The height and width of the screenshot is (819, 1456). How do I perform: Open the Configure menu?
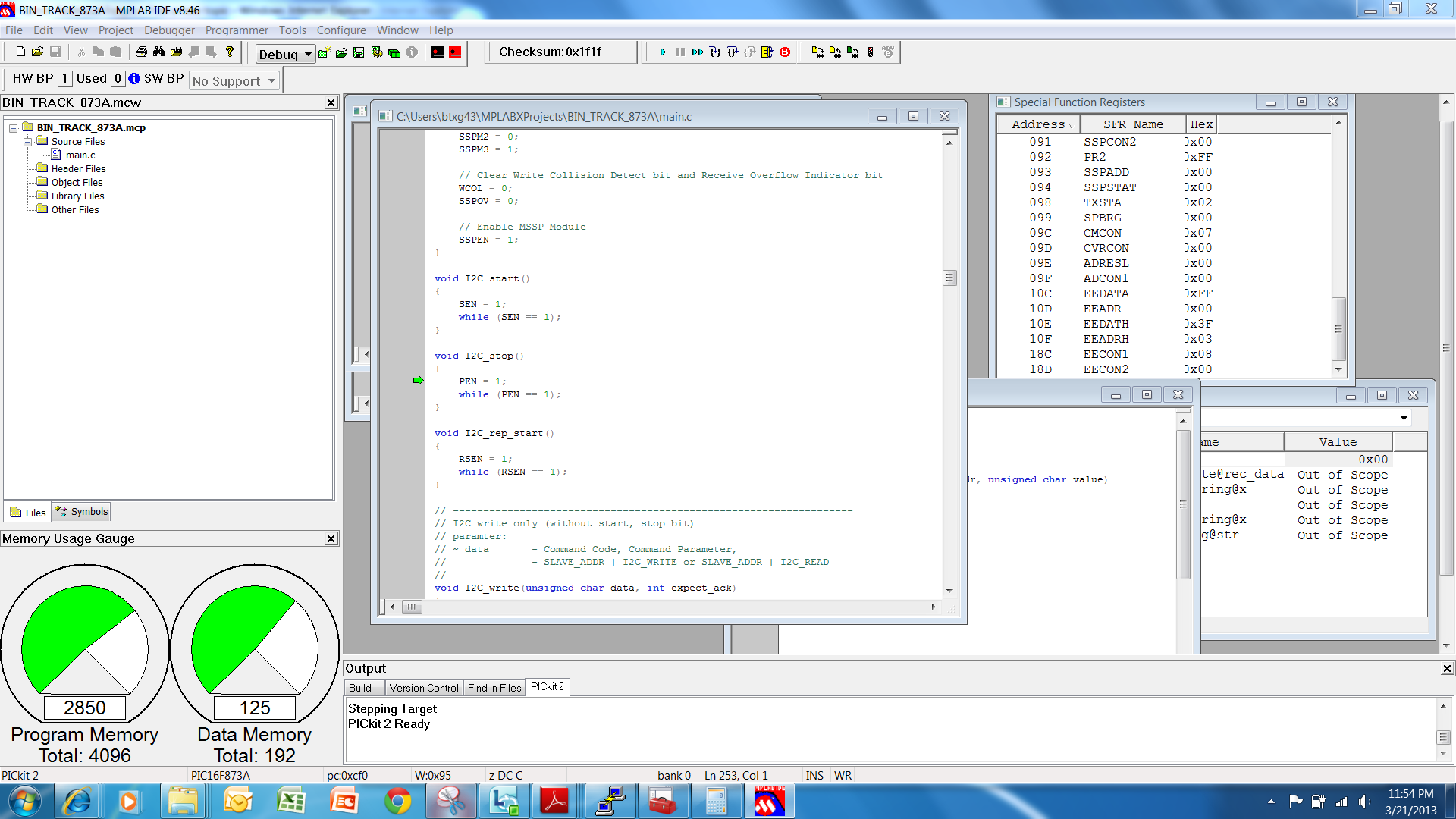[341, 30]
